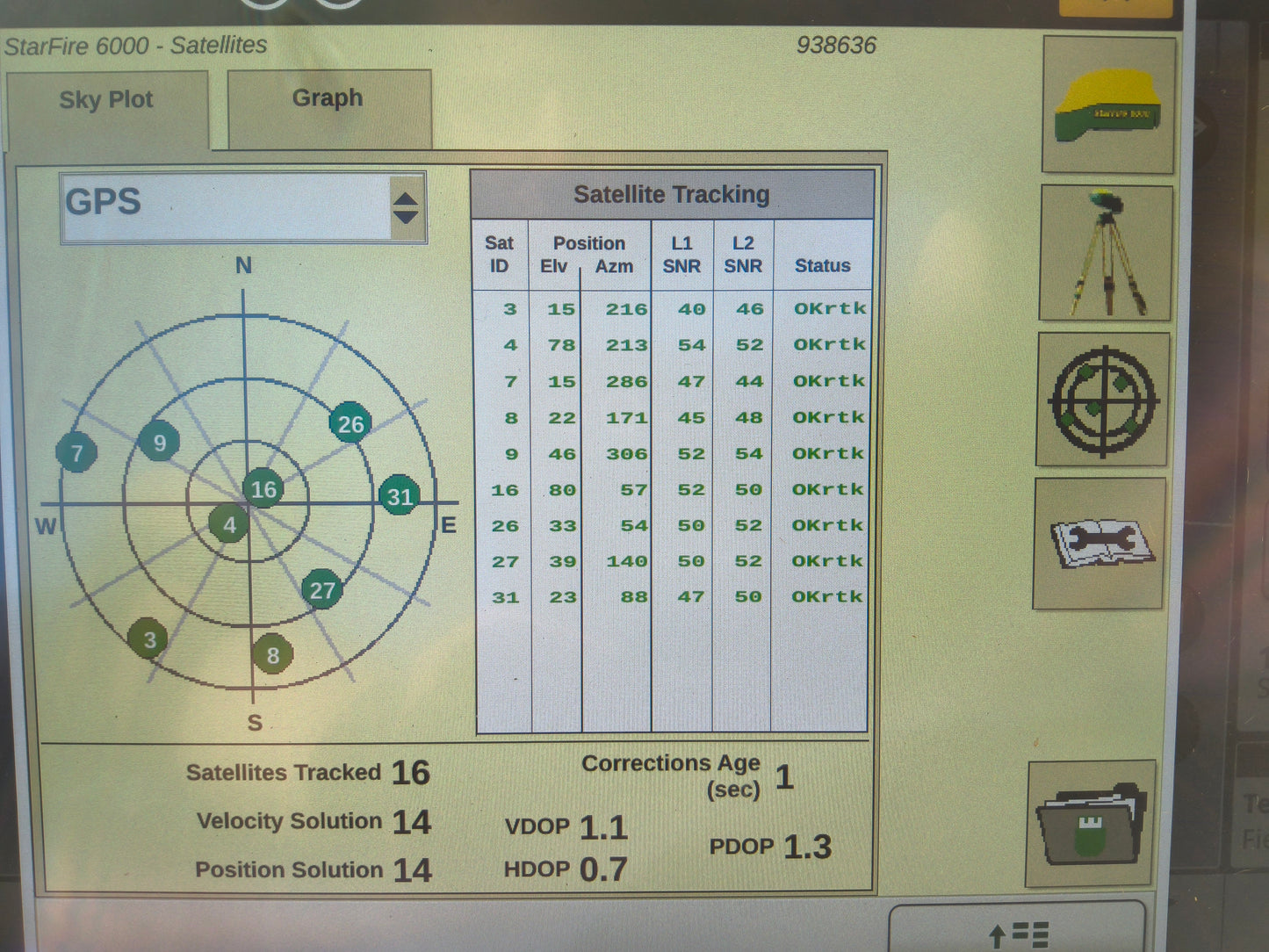
Task: Select the RTK base station tripod icon
Action: coord(1107,250)
